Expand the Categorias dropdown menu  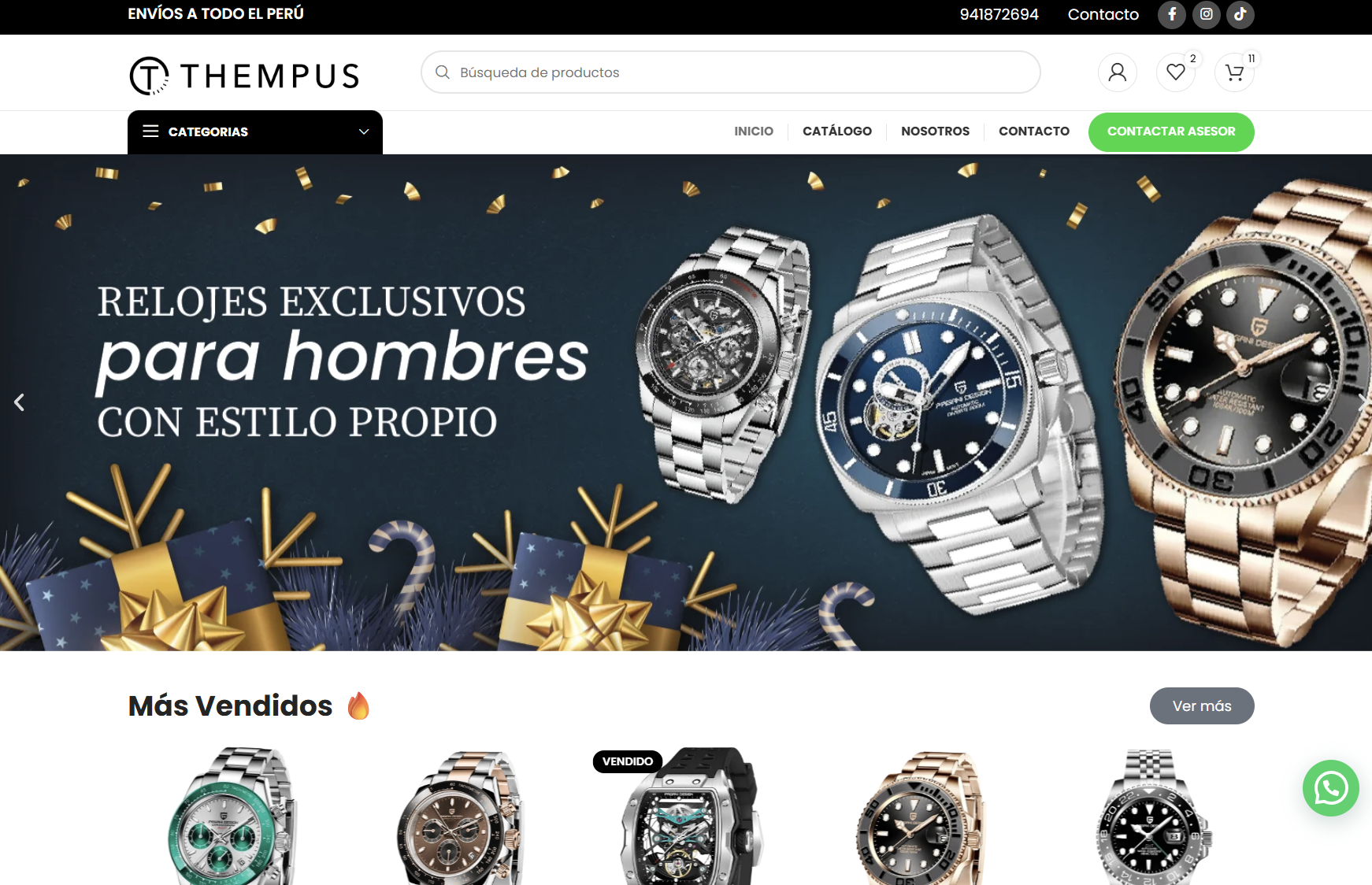tap(255, 131)
